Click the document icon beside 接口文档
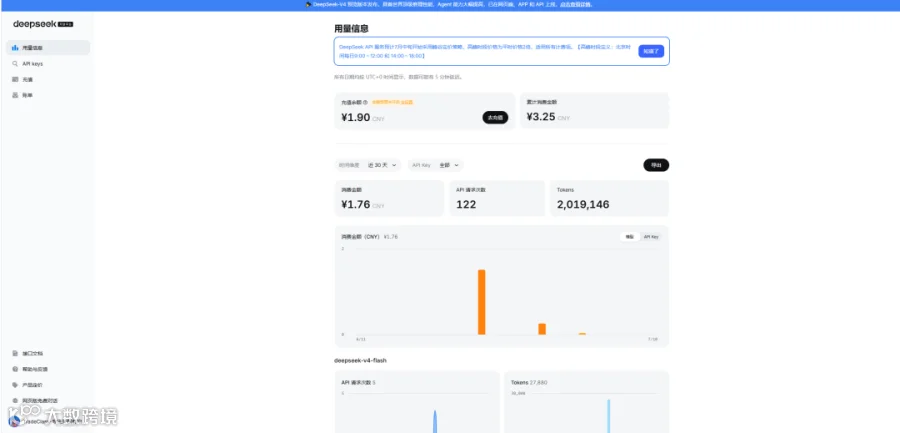 pyautogui.click(x=15, y=354)
